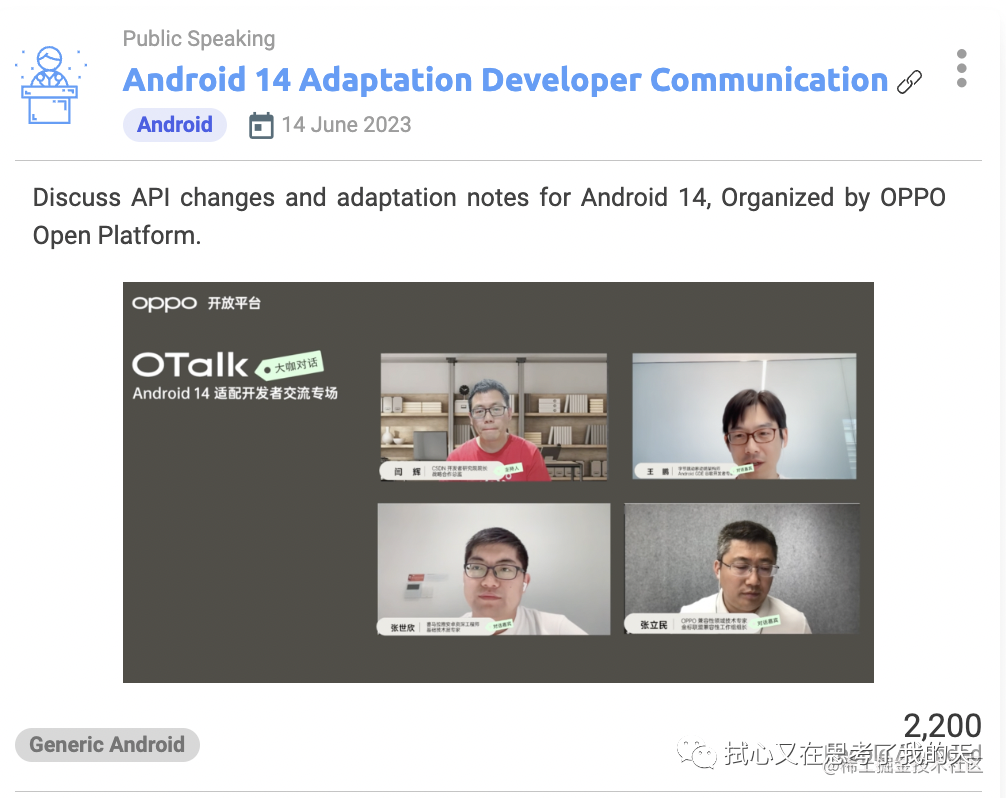This screenshot has height=798, width=1006.
Task: Open the three-dot more options menu
Action: [961, 68]
